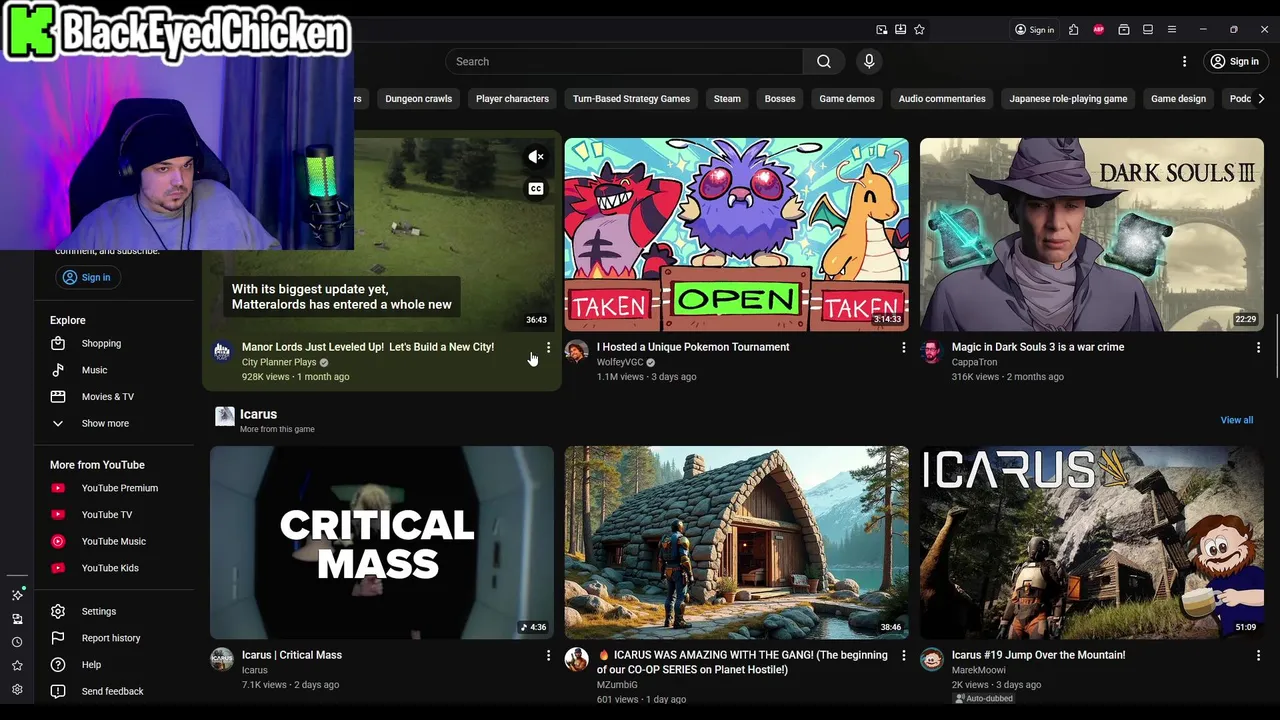This screenshot has height=720, width=1280.
Task: Select the Bosses chip
Action: point(780,98)
